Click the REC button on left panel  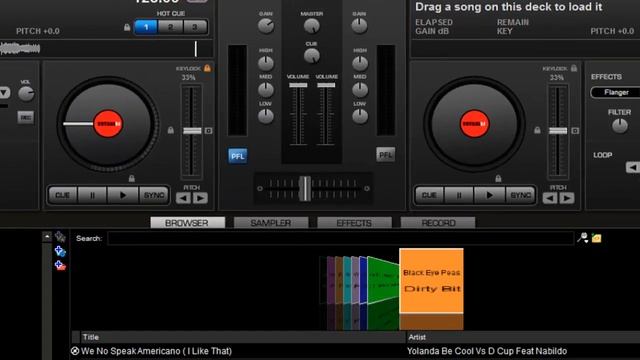pyautogui.click(x=25, y=118)
